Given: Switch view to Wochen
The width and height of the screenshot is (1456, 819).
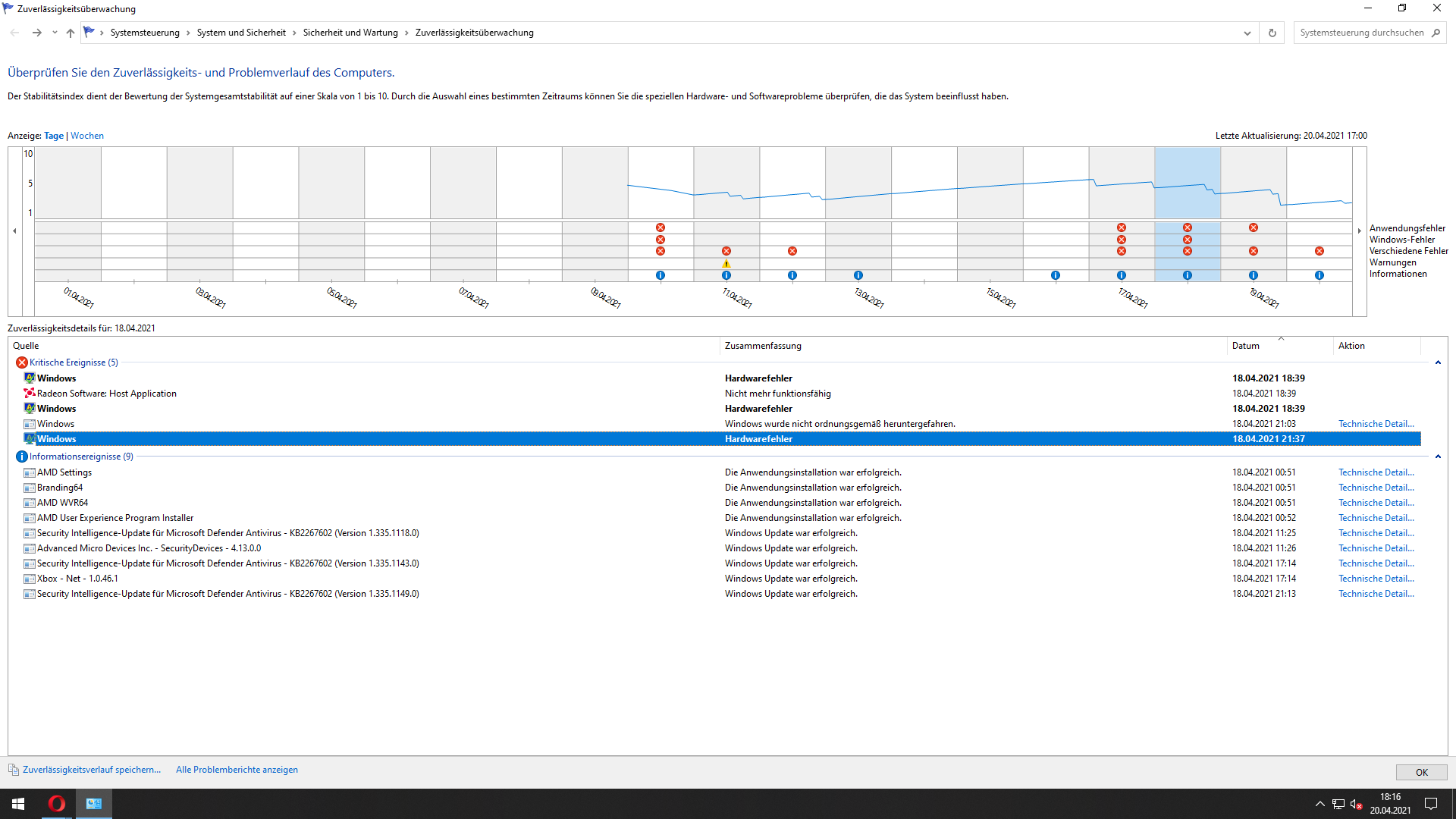Looking at the screenshot, I should (87, 136).
